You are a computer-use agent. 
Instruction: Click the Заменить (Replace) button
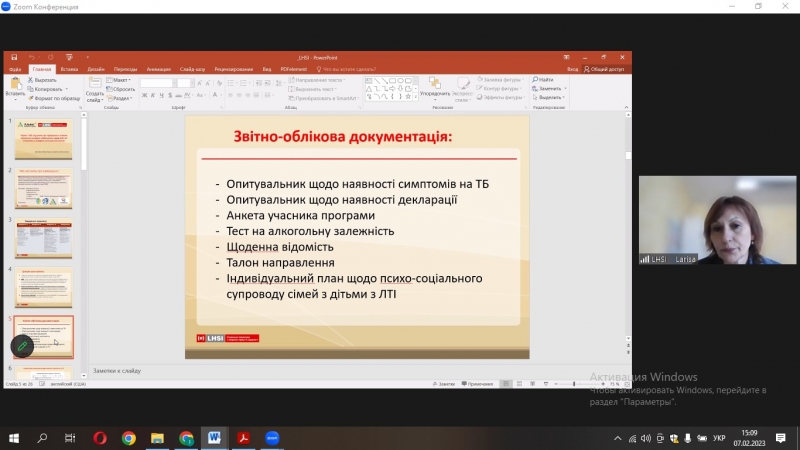tap(549, 89)
